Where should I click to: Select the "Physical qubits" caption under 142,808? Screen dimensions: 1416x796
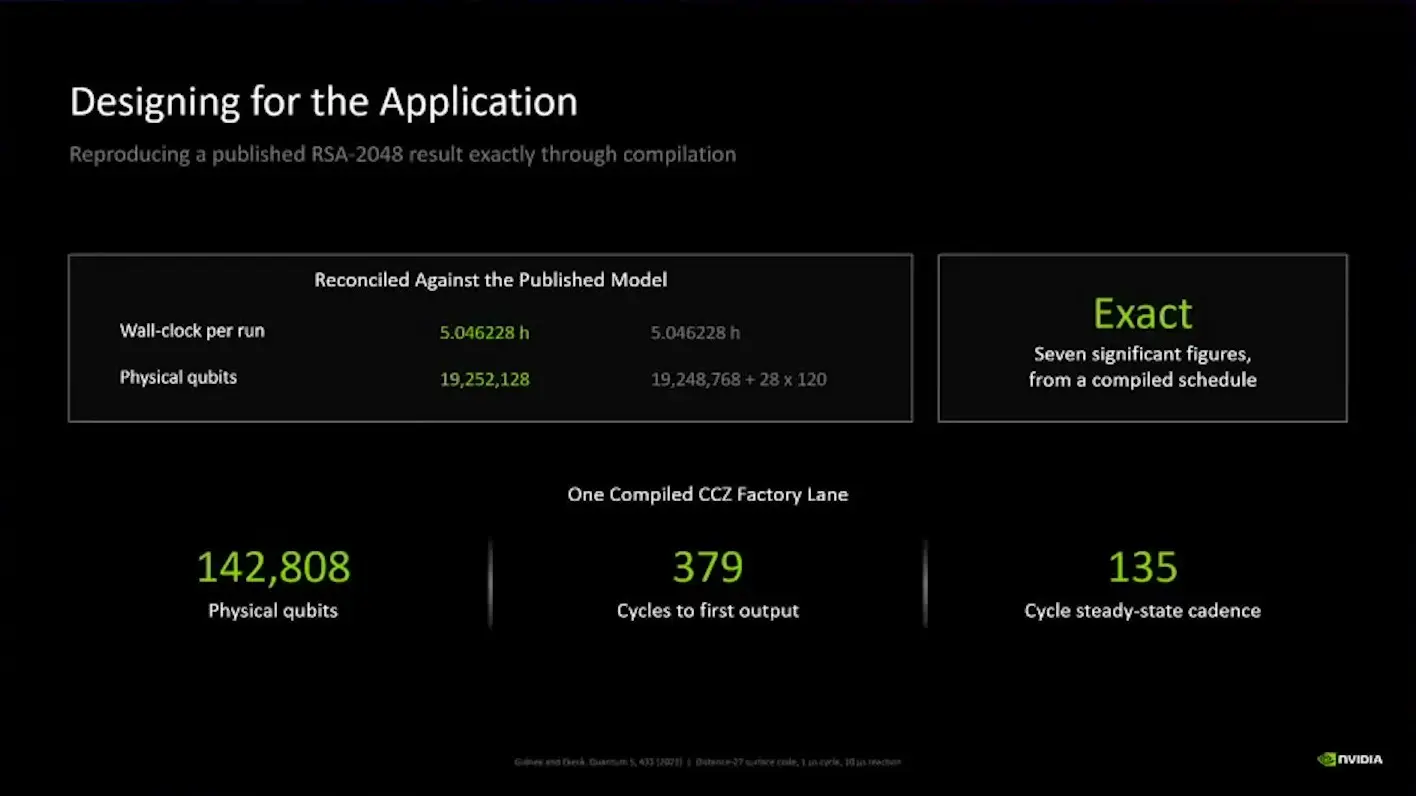click(x=273, y=611)
